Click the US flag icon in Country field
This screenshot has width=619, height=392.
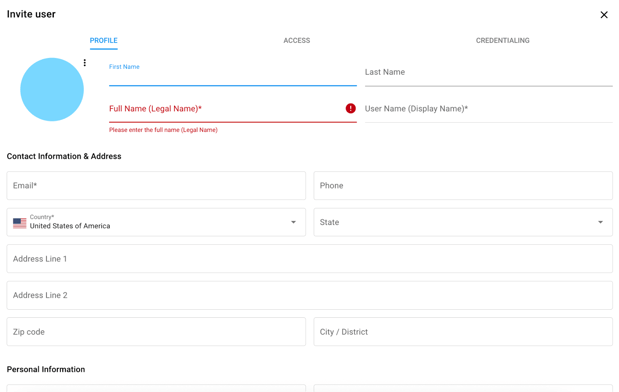(20, 223)
